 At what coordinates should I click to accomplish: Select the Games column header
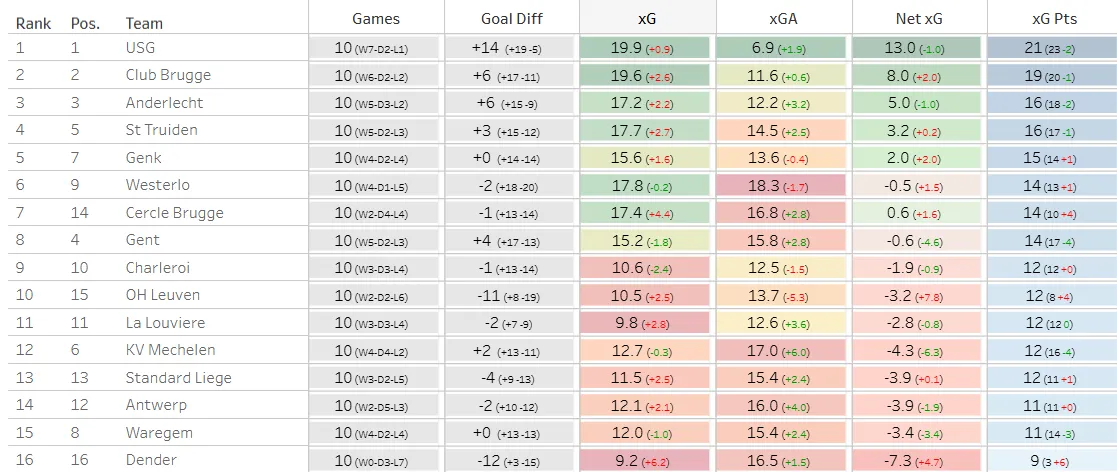(x=375, y=19)
